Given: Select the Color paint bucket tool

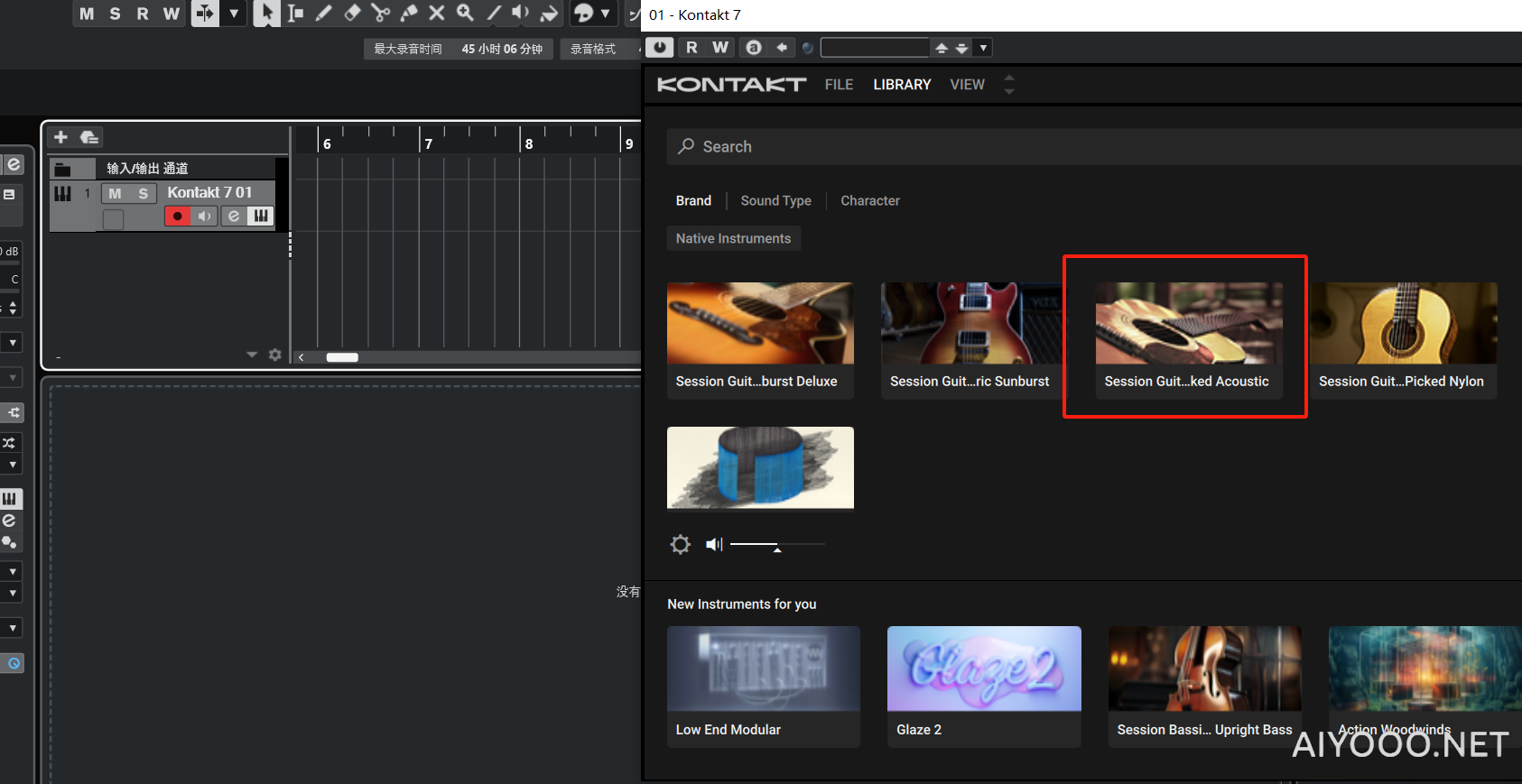Looking at the screenshot, I should 549,14.
